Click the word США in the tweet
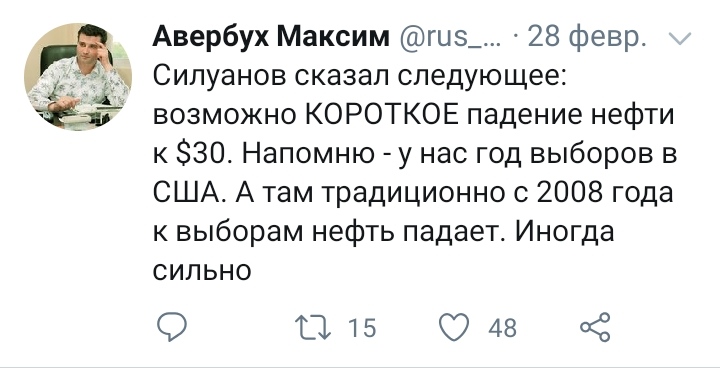The image size is (720, 374). pyautogui.click(x=188, y=193)
